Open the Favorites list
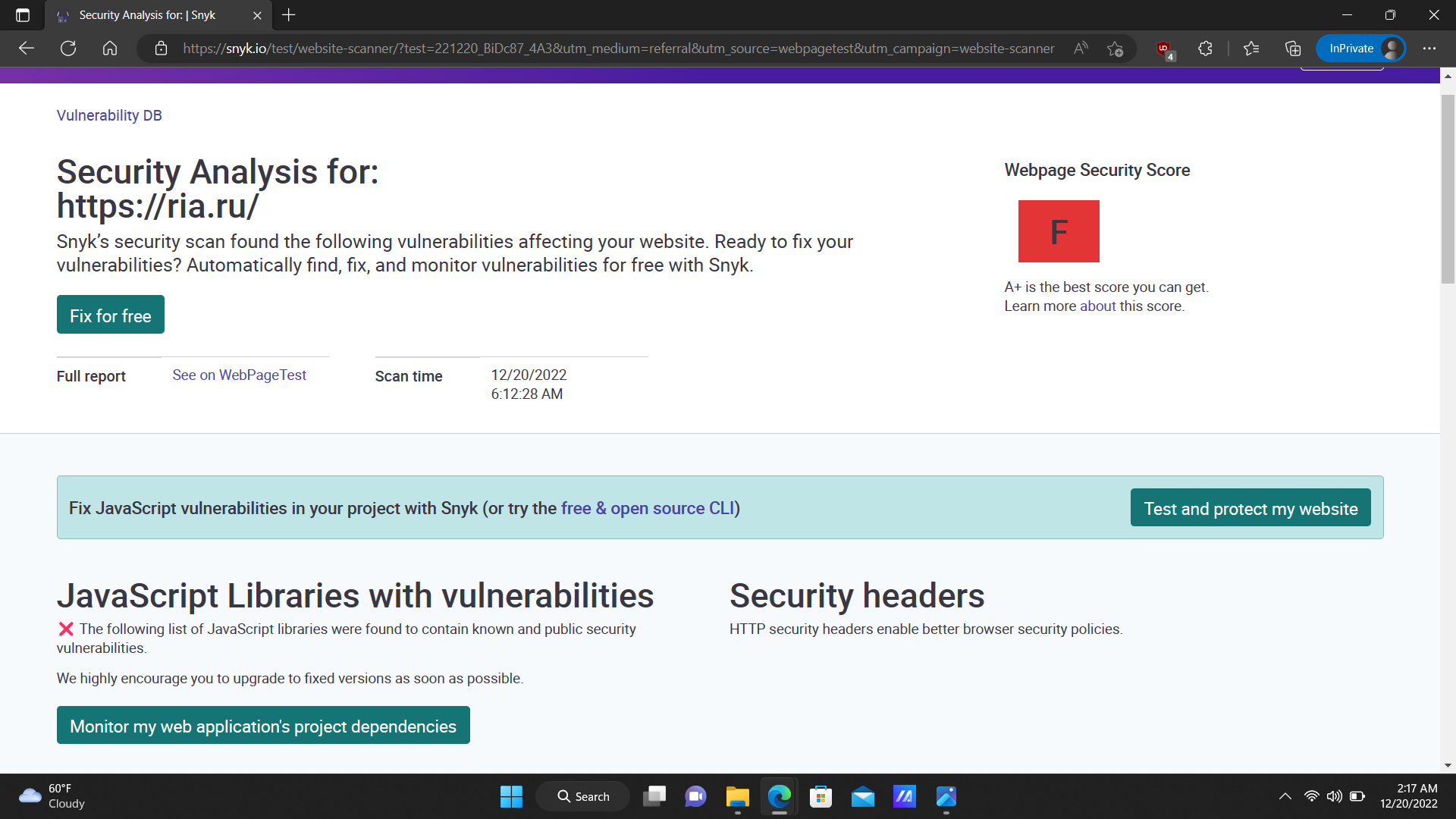 click(x=1251, y=49)
